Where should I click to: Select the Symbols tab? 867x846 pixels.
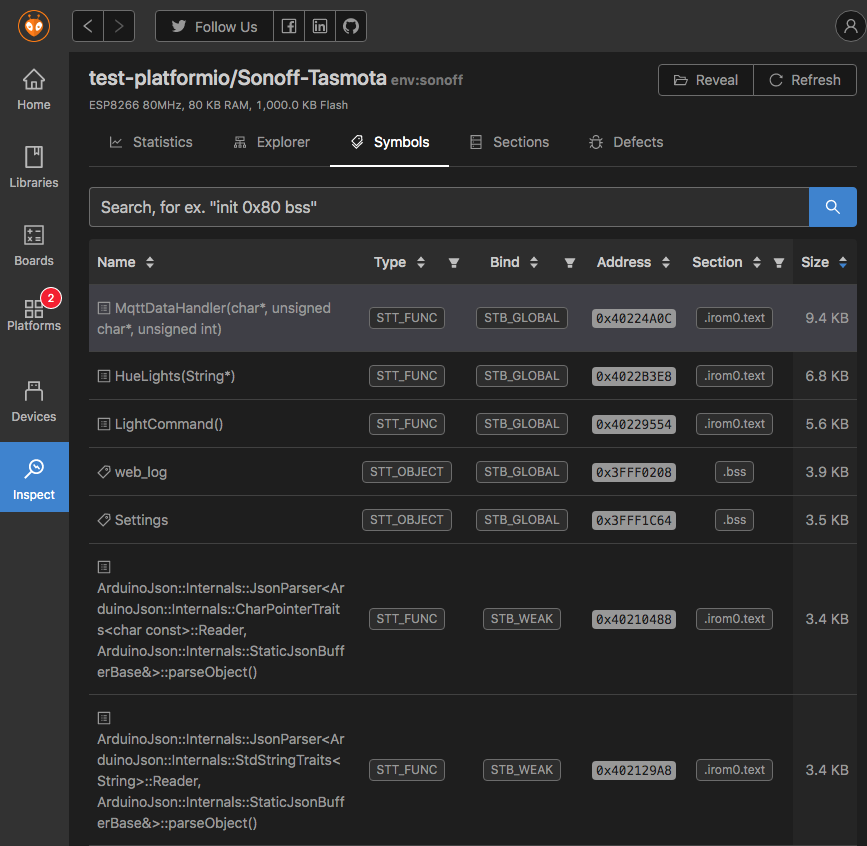(390, 142)
